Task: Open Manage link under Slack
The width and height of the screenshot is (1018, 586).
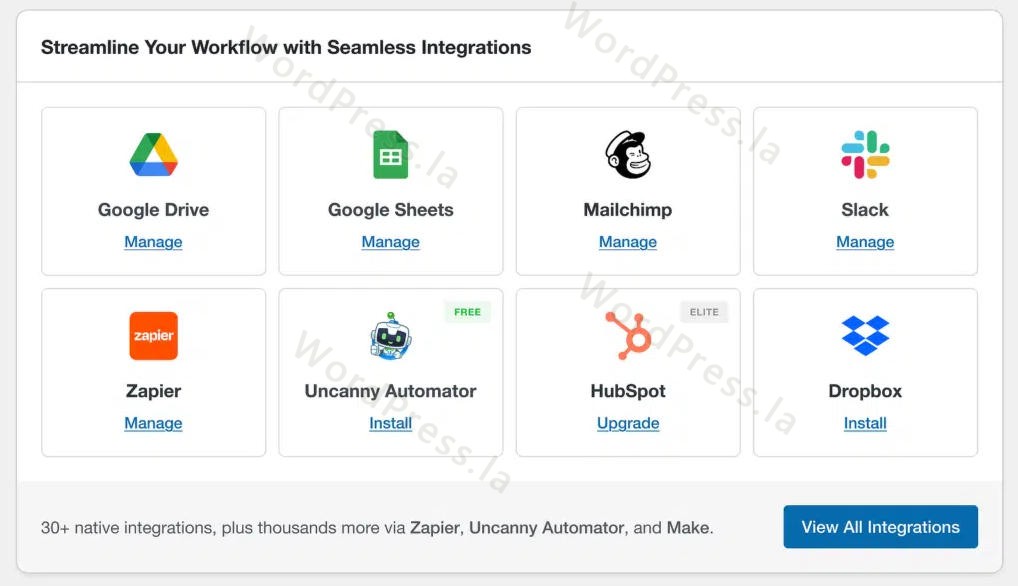Action: tap(865, 242)
